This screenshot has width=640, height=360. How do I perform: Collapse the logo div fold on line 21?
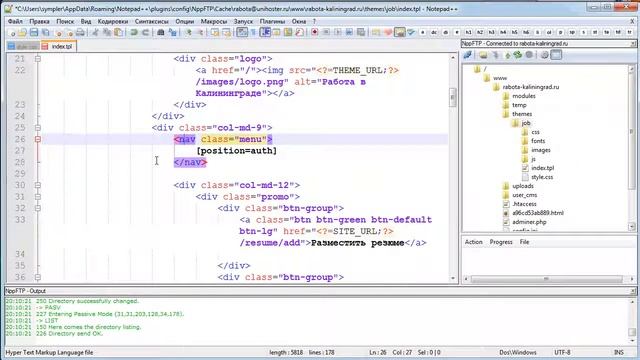point(38,59)
